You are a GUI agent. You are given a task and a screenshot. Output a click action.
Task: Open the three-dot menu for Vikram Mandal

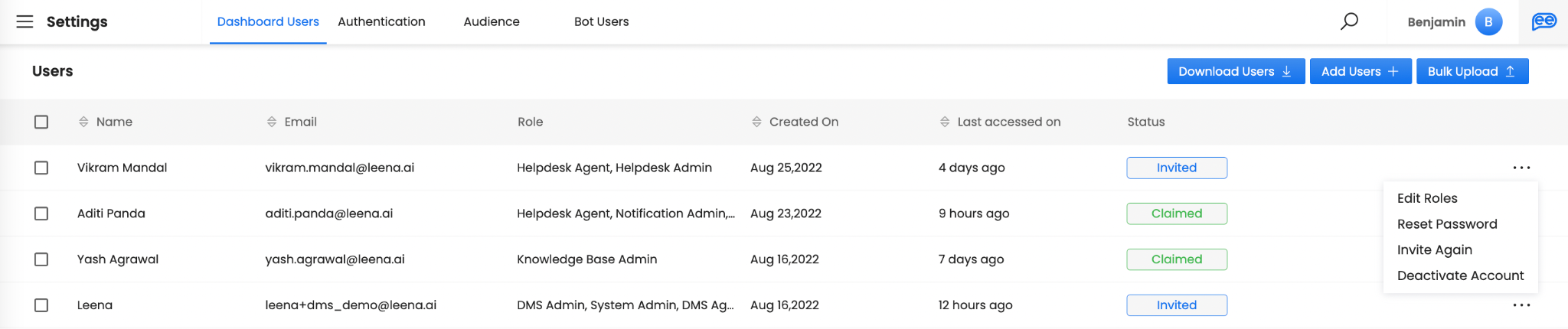point(1521,168)
